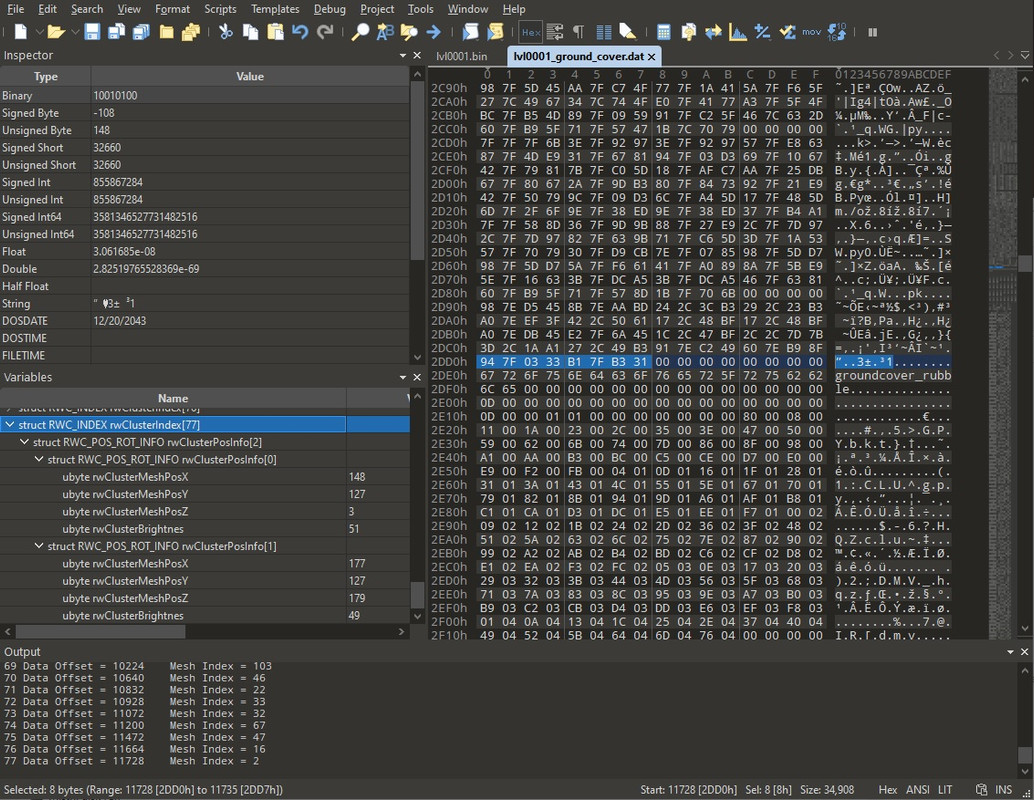Toggle whitespace display with pilcrow icon

(x=578, y=32)
